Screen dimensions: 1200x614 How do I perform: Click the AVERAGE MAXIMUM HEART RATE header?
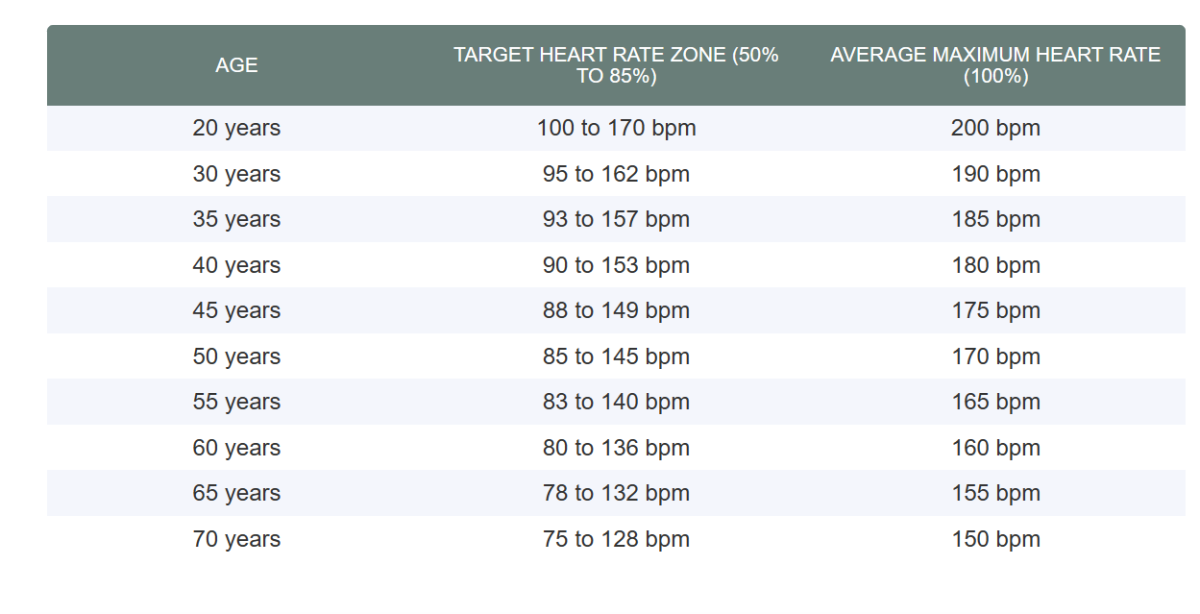click(995, 66)
